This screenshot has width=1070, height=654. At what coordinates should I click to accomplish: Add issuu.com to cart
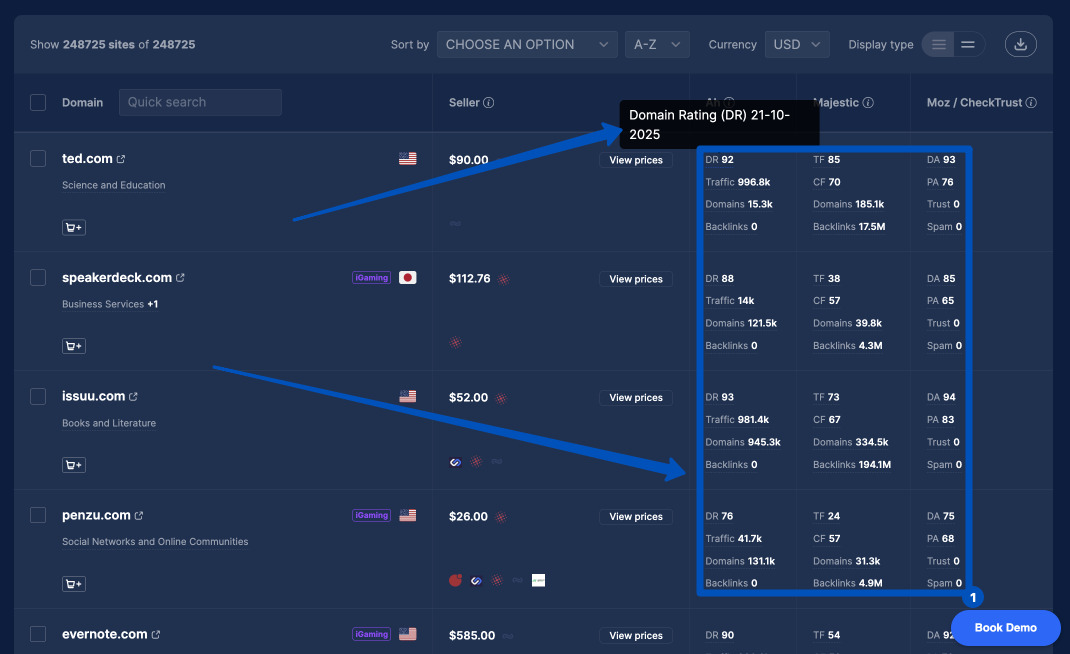point(73,465)
